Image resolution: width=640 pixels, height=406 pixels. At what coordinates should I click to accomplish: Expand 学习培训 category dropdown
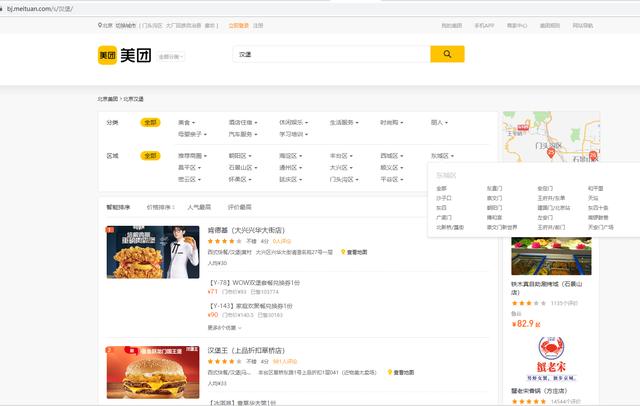293,134
